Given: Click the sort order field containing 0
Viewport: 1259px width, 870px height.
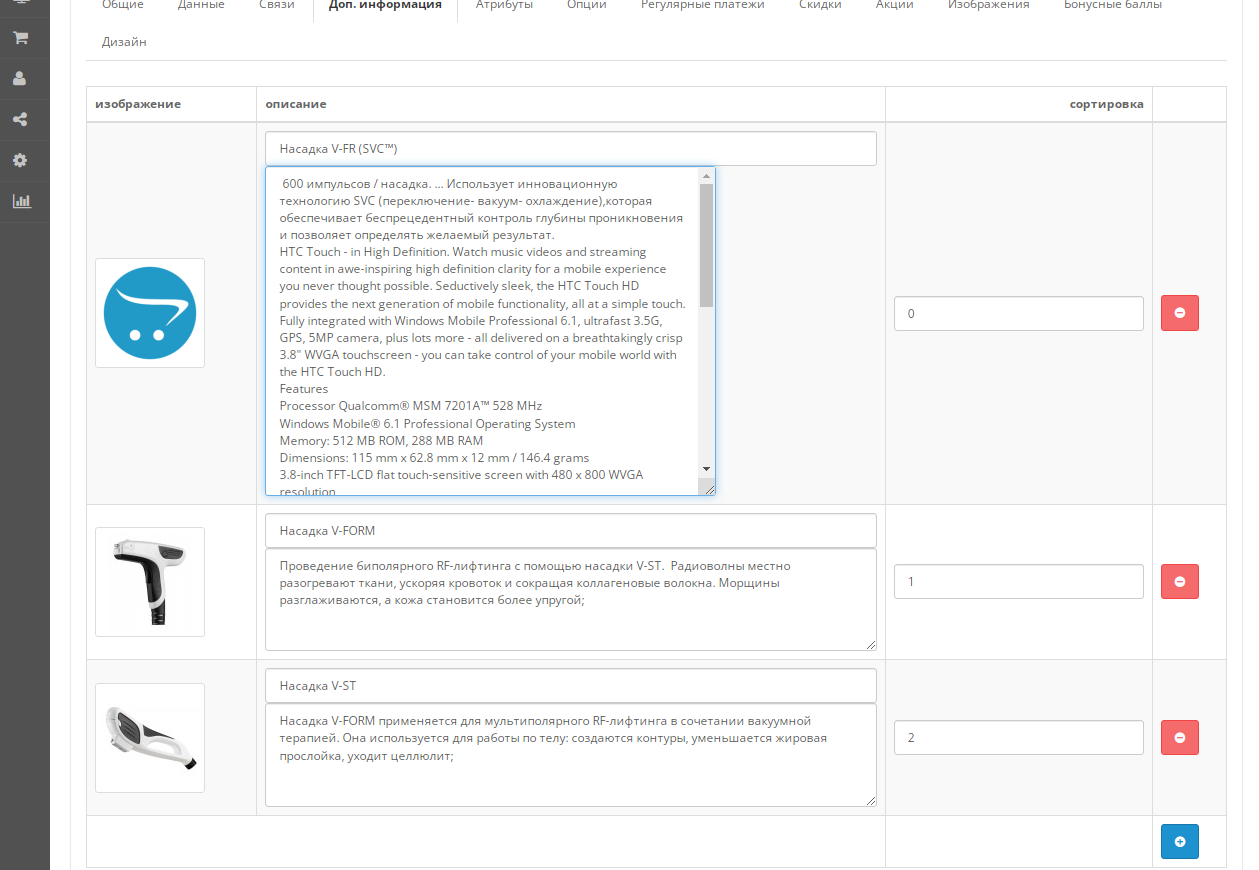Looking at the screenshot, I should (x=1018, y=313).
